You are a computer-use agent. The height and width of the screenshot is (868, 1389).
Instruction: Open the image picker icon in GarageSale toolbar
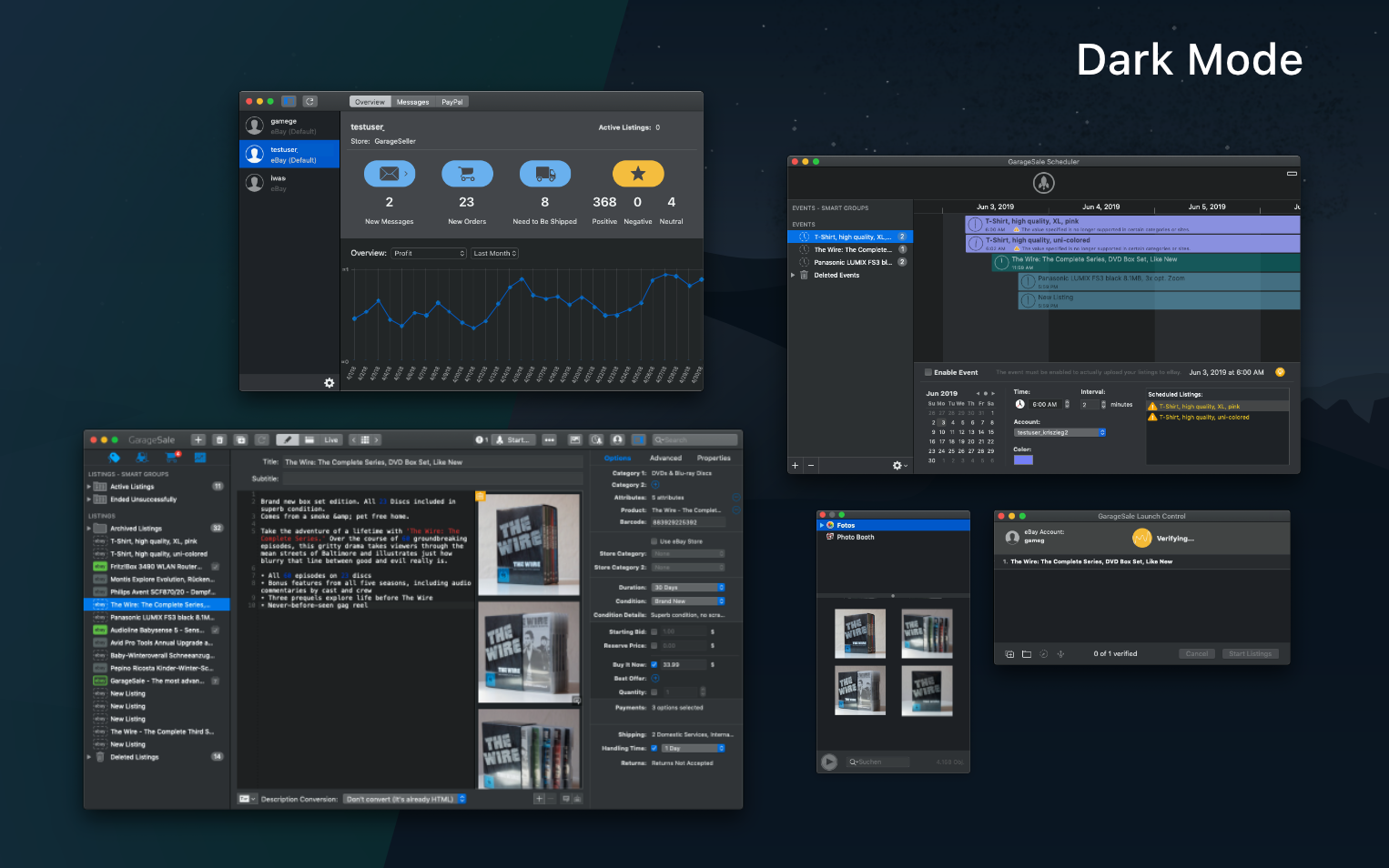click(575, 439)
